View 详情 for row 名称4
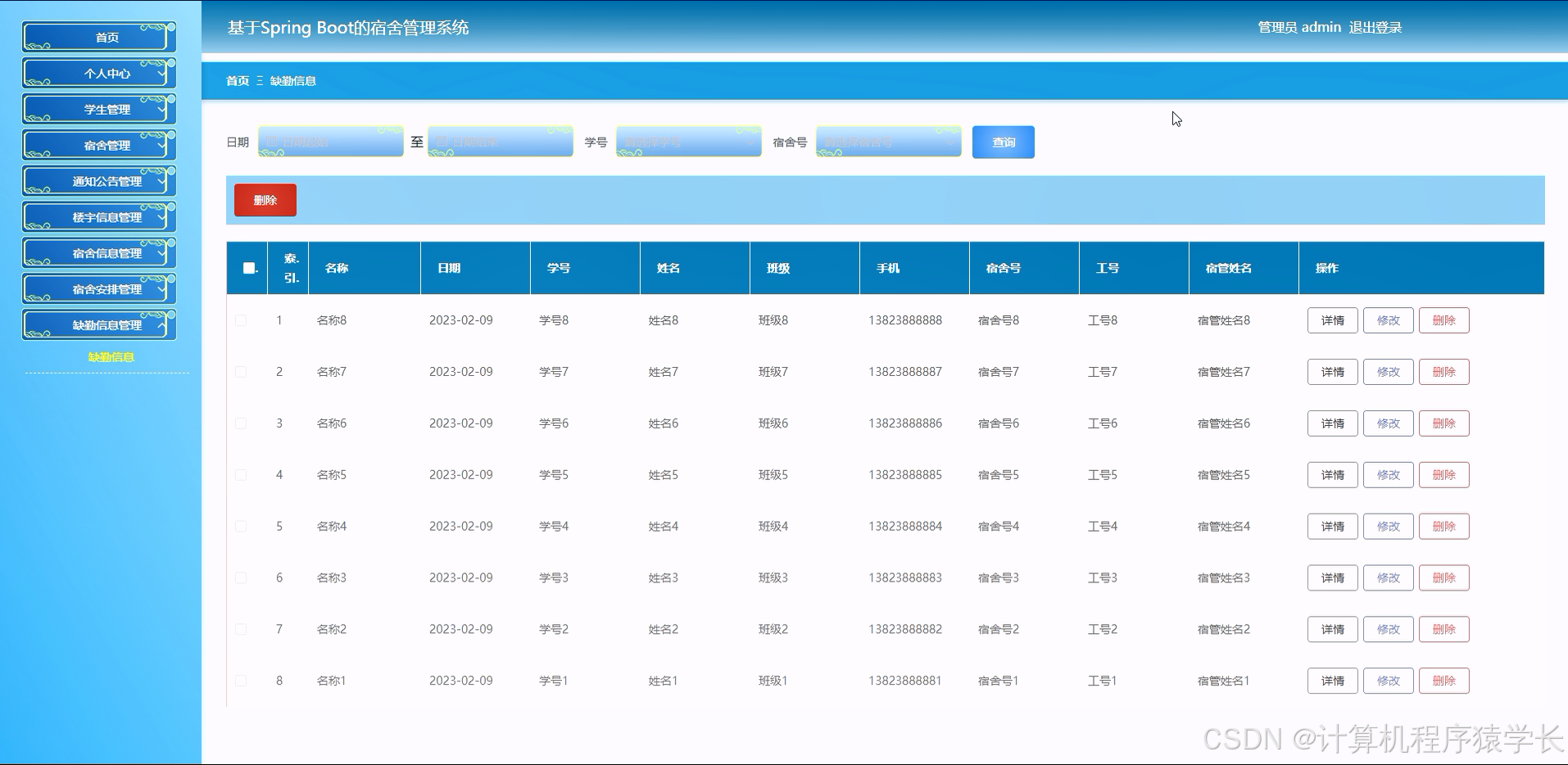 (x=1332, y=527)
